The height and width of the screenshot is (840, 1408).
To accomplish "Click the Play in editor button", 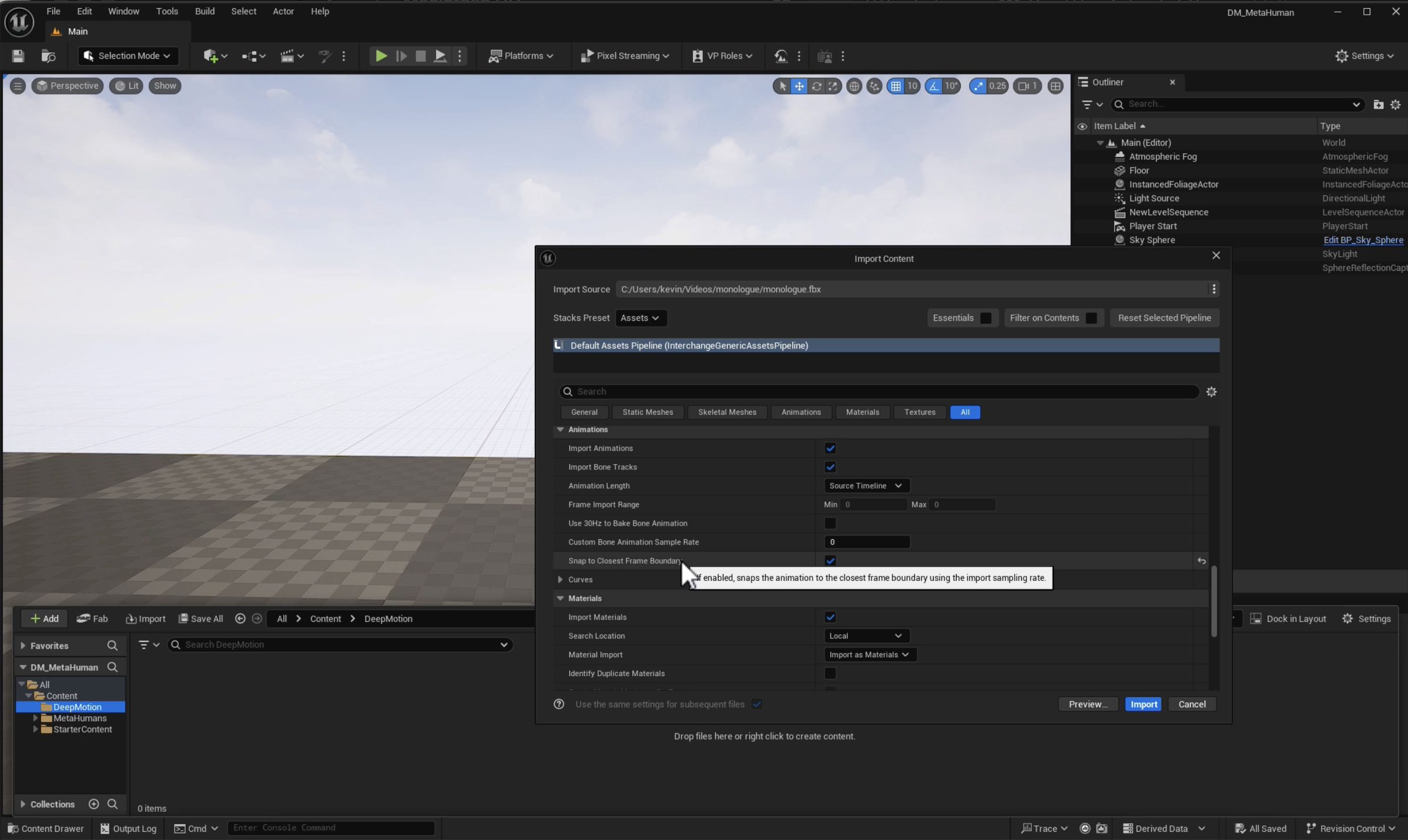I will tap(381, 56).
